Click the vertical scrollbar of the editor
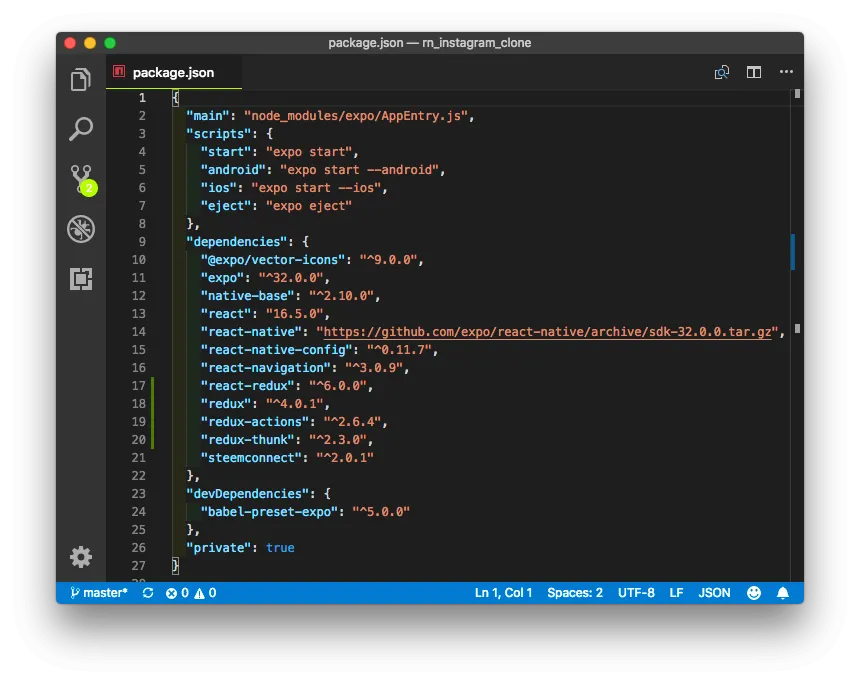Image resolution: width=860 pixels, height=684 pixels. 797,335
